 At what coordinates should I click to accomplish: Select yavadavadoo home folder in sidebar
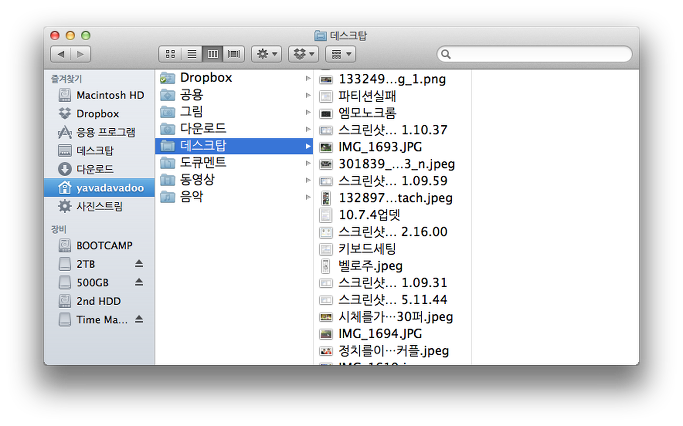99,188
